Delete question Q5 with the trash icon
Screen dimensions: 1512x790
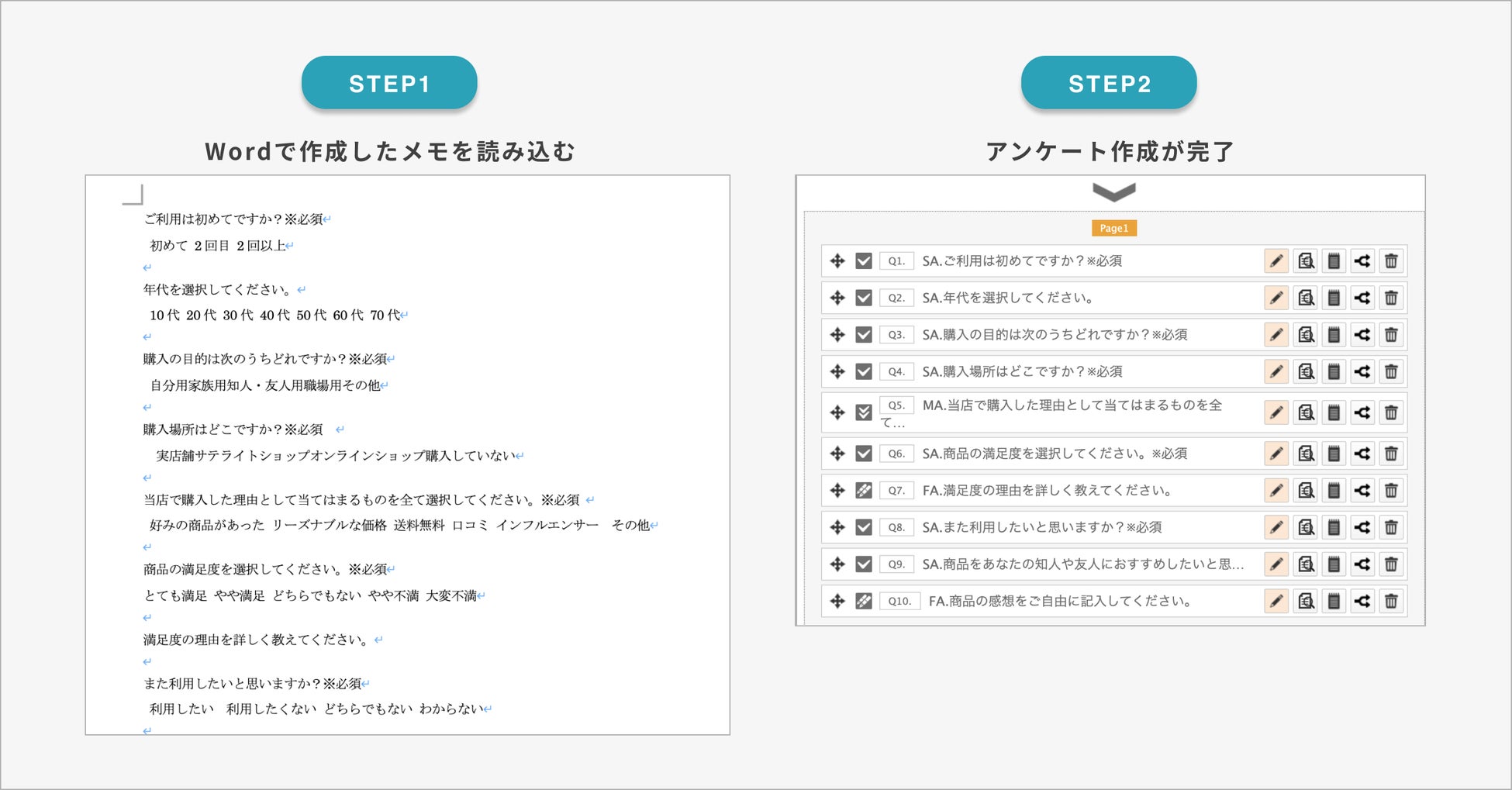(1391, 412)
